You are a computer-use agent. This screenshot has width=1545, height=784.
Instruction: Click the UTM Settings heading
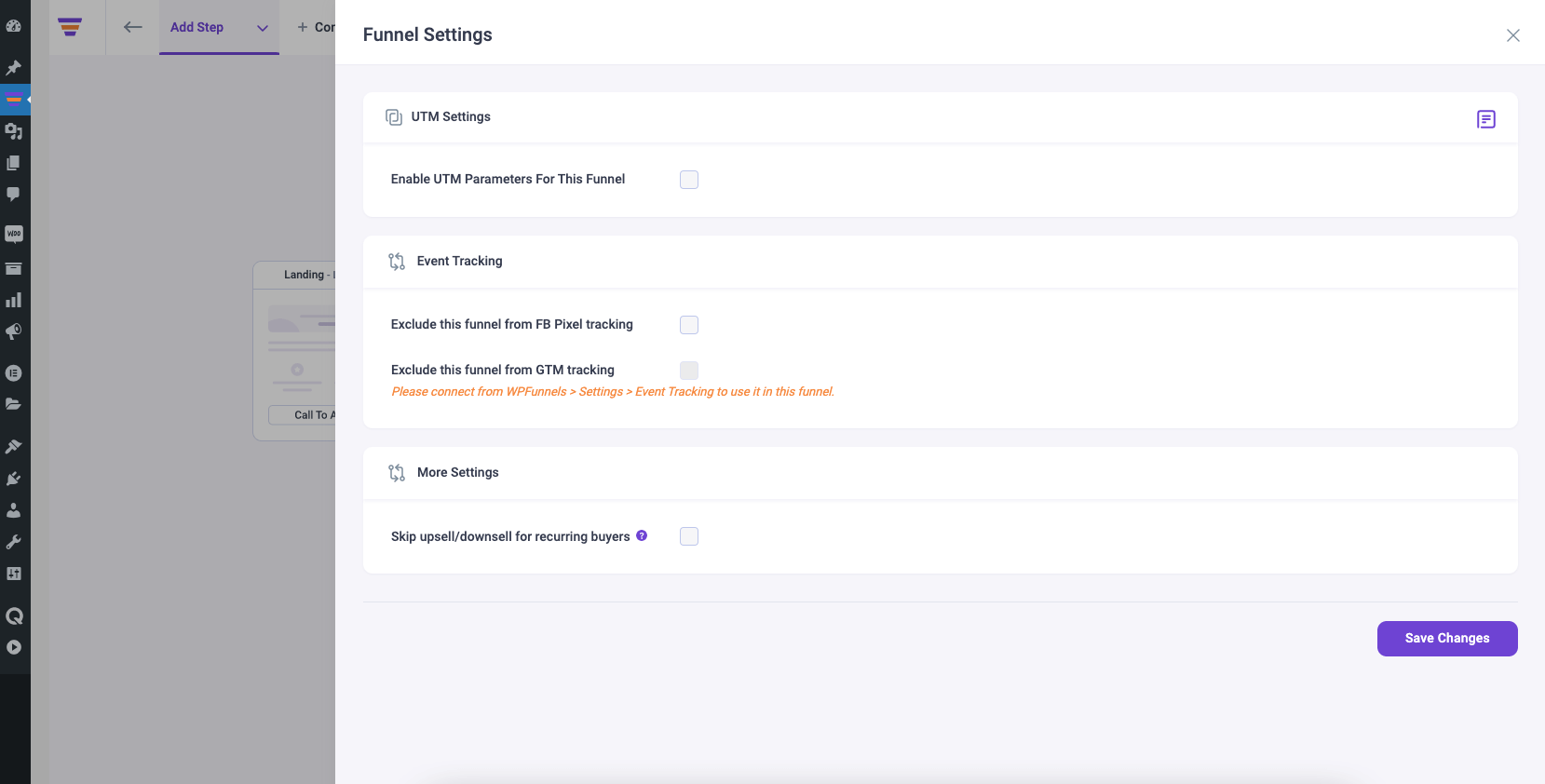point(451,116)
